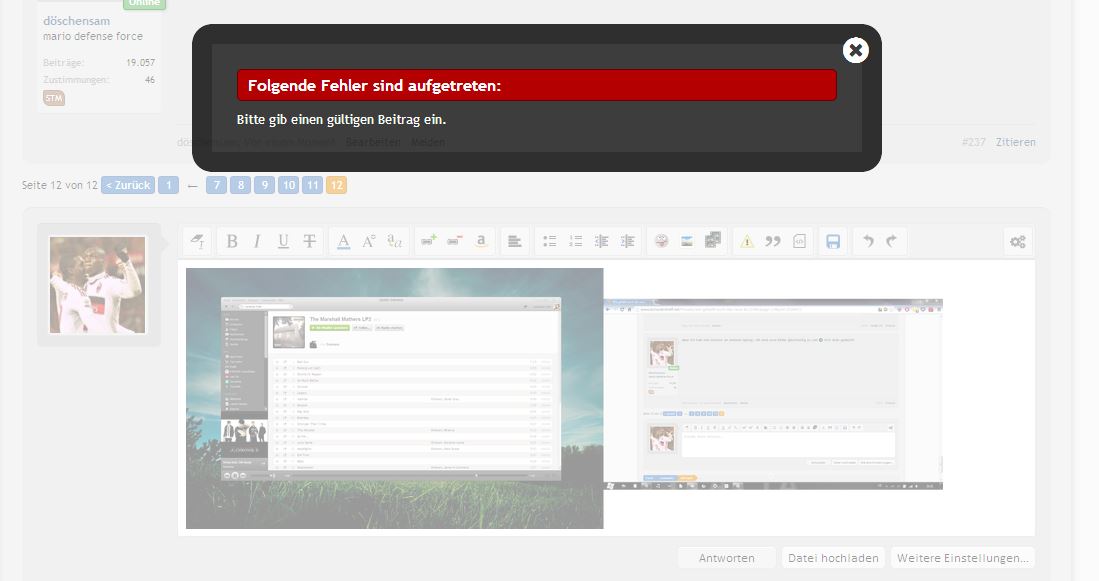The height and width of the screenshot is (581, 1099).
Task: Save draft with the floppy disk icon
Action: (833, 241)
